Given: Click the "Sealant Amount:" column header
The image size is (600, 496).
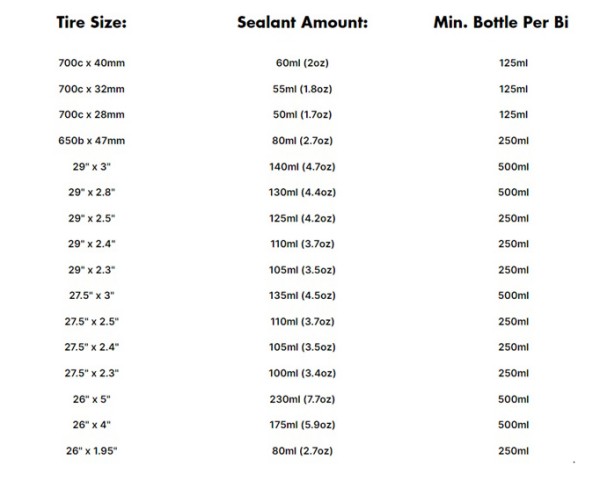Looking at the screenshot, I should pos(302,23).
